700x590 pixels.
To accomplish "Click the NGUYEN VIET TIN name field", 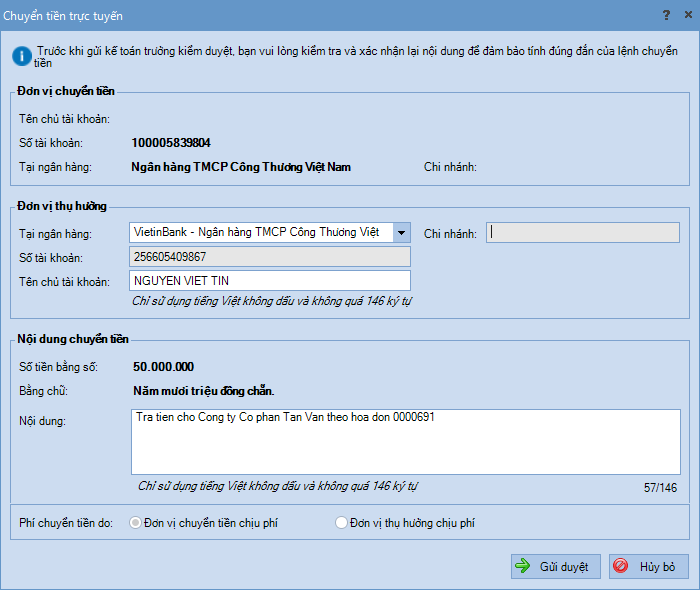I will [270, 281].
